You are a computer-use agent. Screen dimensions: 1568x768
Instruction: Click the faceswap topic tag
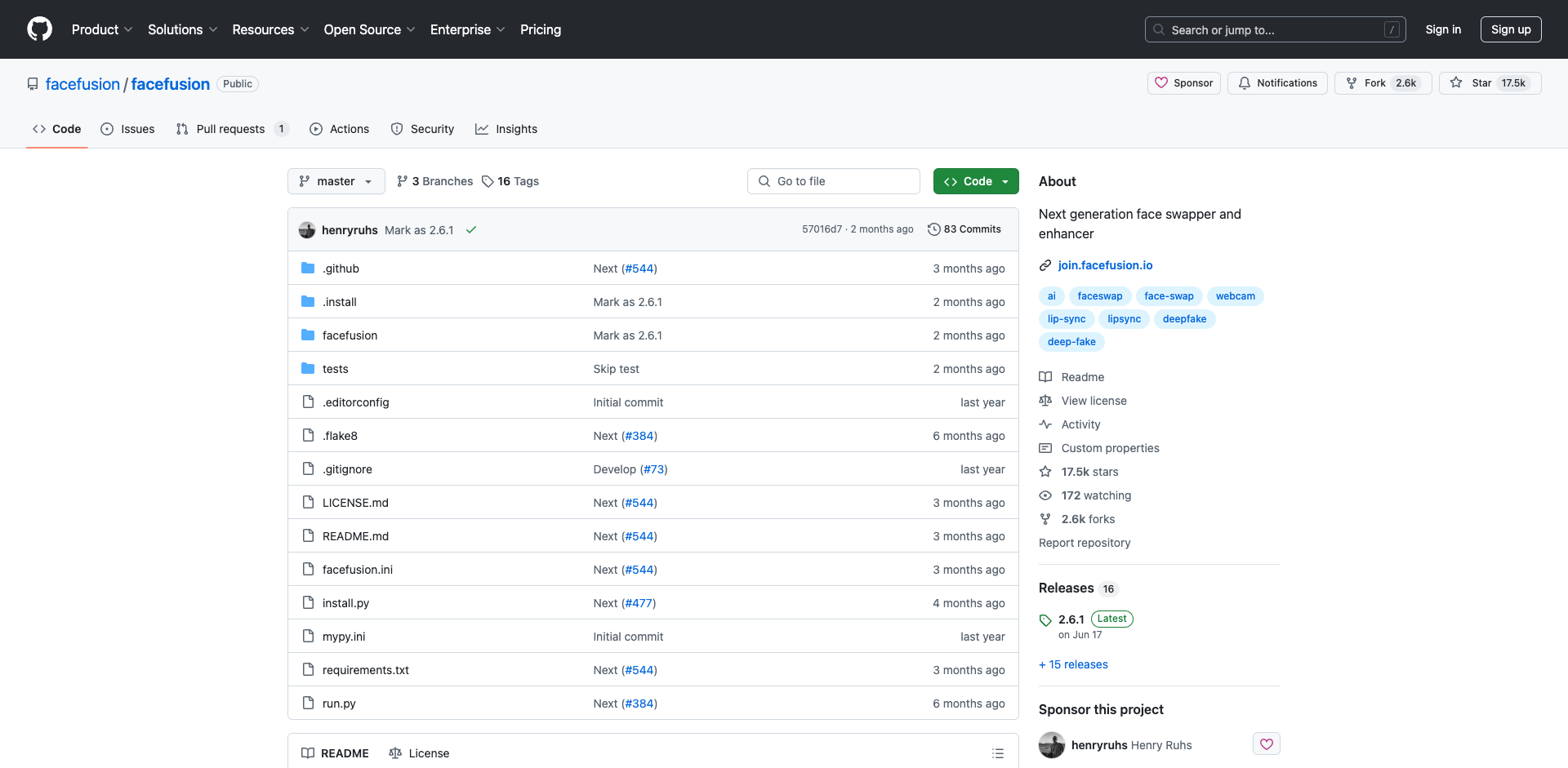[x=1099, y=296]
